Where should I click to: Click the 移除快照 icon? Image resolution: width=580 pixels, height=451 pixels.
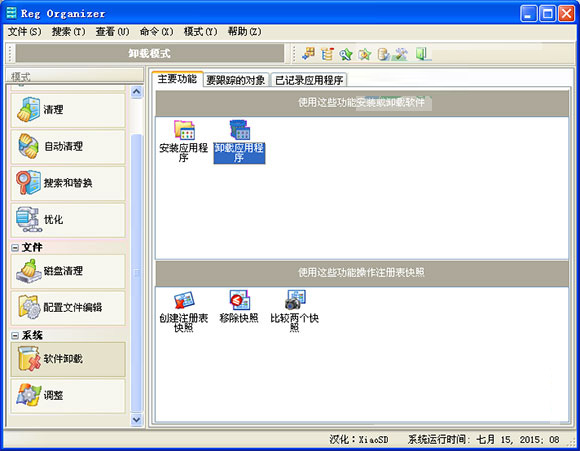point(239,307)
